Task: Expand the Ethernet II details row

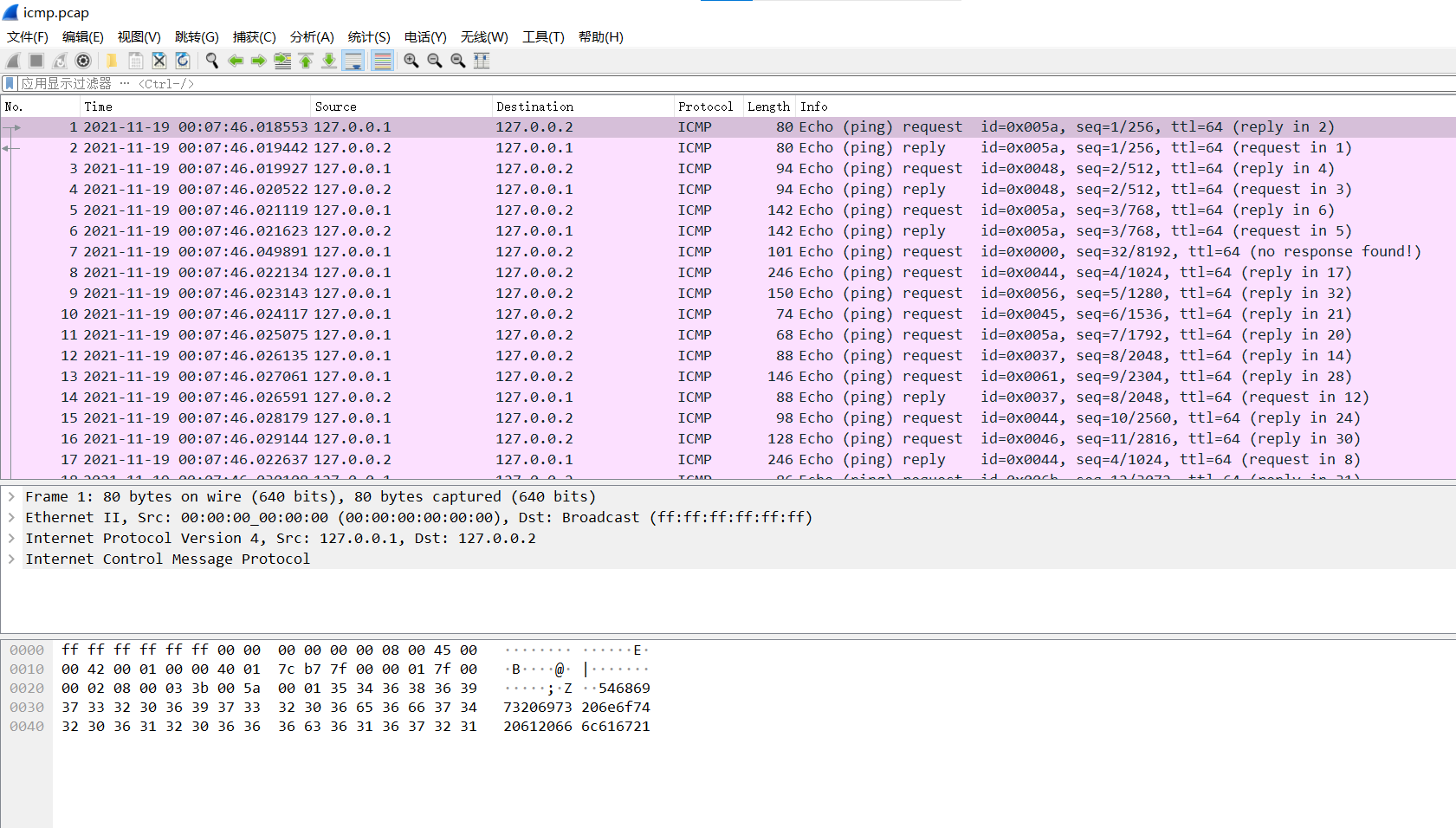Action: pyautogui.click(x=11, y=517)
